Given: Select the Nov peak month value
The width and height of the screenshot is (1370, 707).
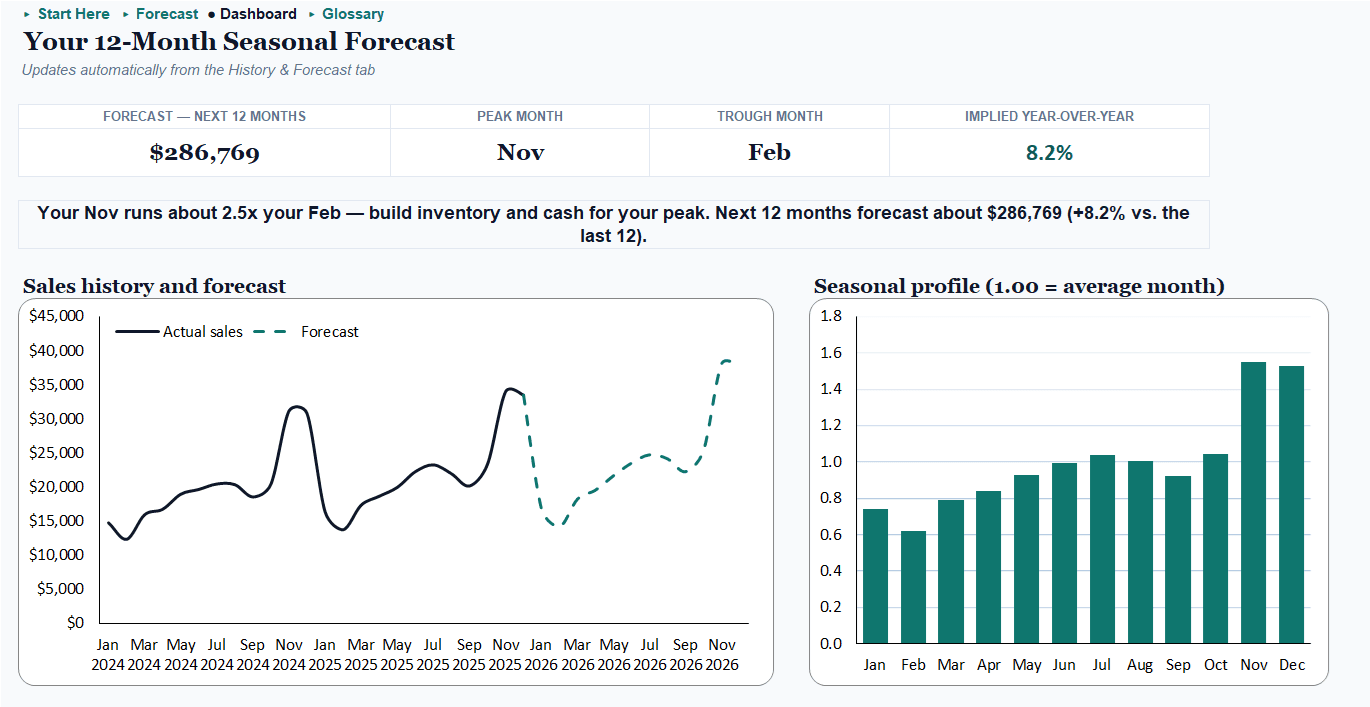Looking at the screenshot, I should [x=520, y=153].
